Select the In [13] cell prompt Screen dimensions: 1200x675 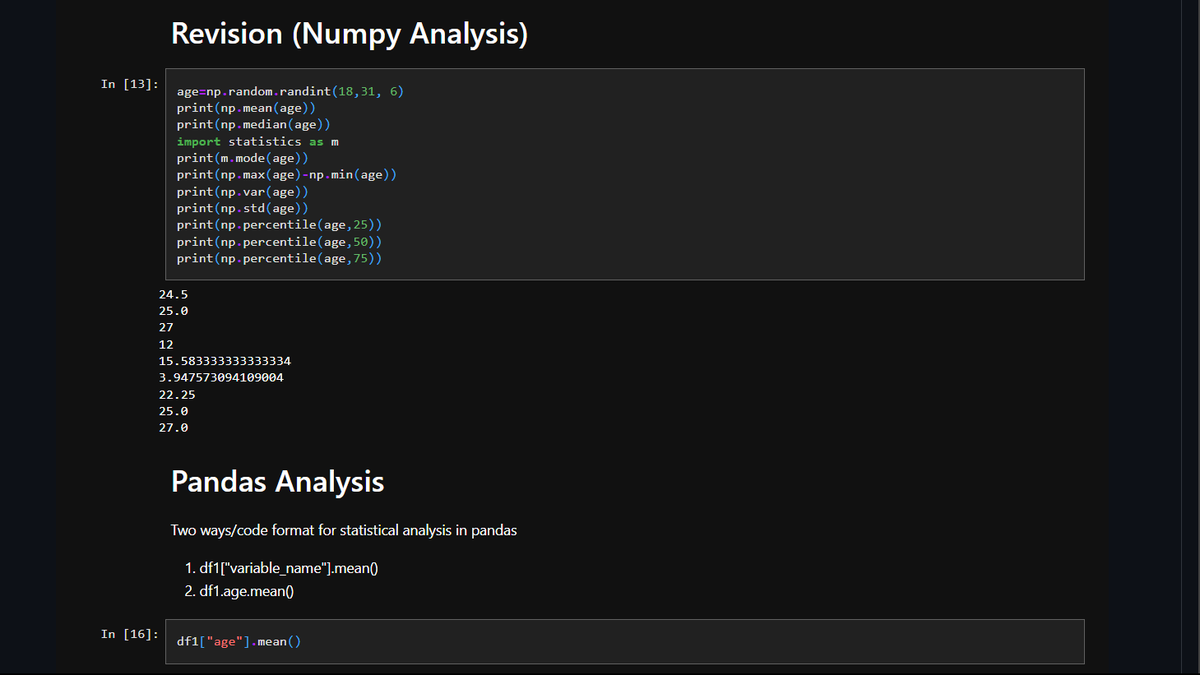pos(129,84)
